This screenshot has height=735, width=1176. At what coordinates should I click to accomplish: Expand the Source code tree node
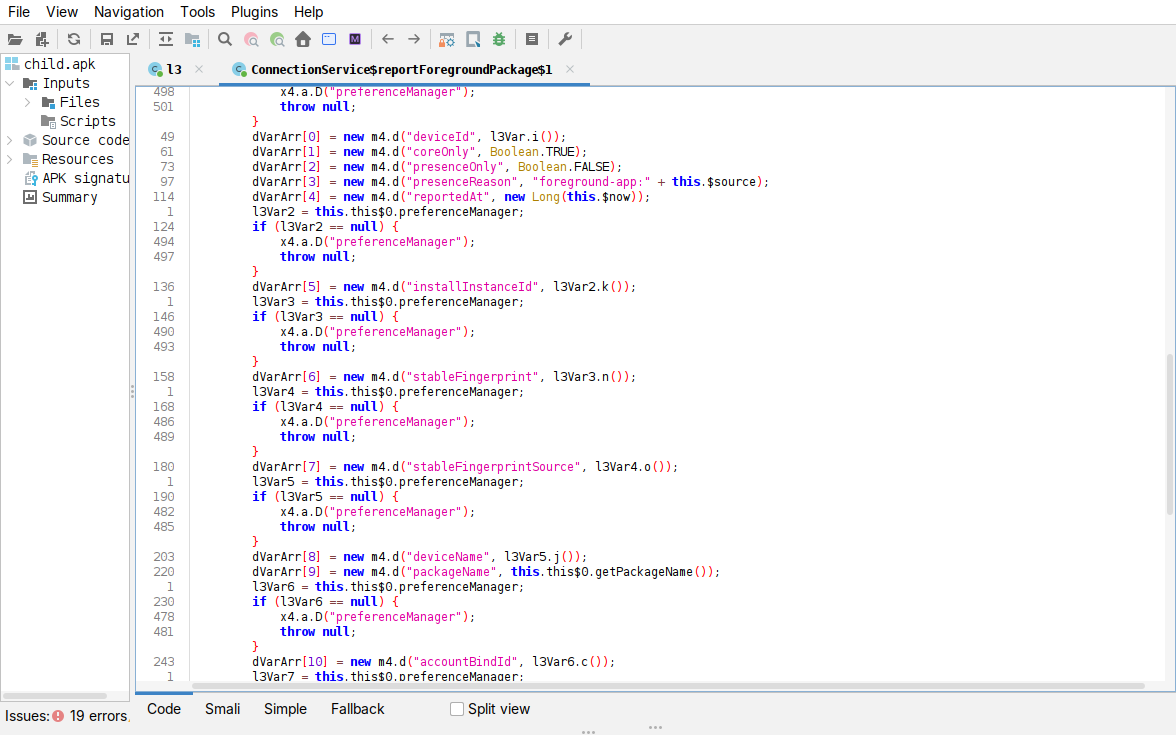(x=10, y=140)
